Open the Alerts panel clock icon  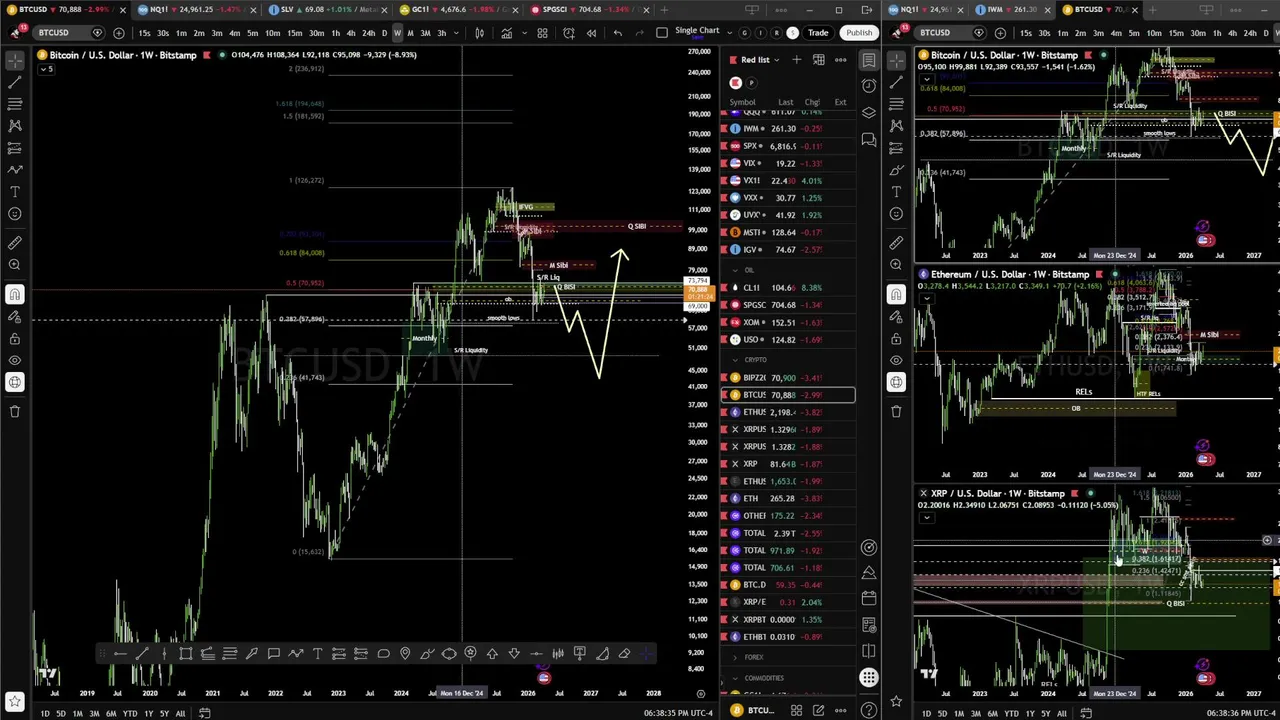click(x=869, y=86)
